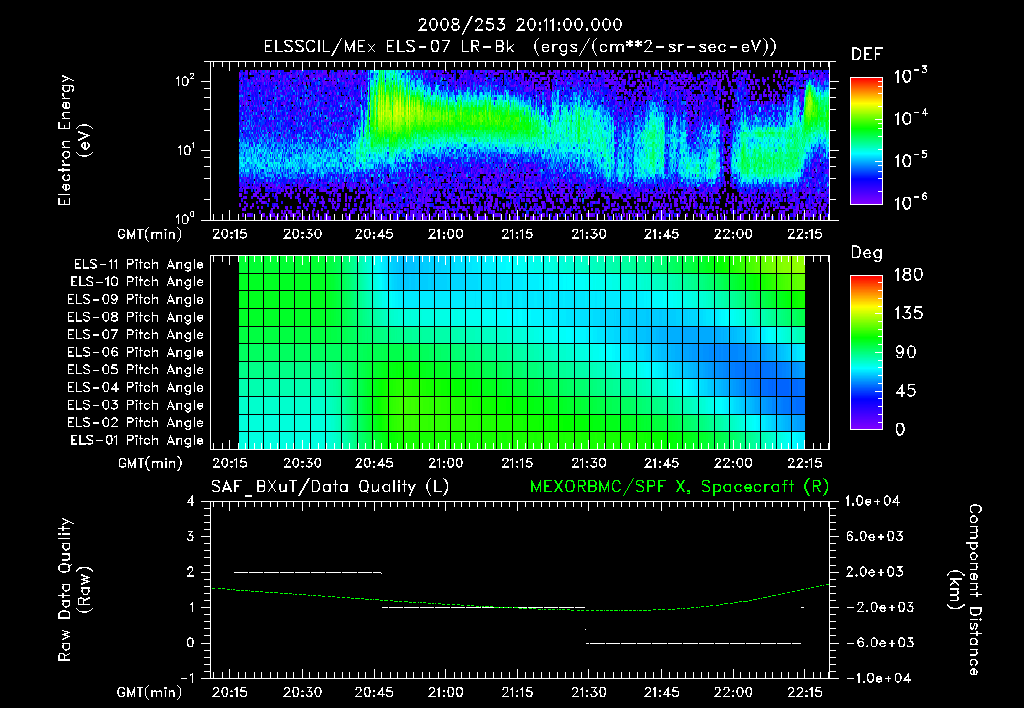The image size is (1024, 708).
Task: Select the ELS-10 Pitch Angle row label
Action: pos(137,282)
